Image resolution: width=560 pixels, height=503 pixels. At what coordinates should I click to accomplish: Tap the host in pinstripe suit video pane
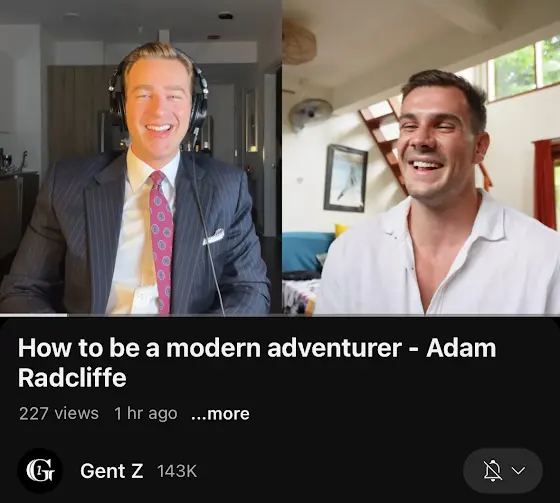coord(141,157)
